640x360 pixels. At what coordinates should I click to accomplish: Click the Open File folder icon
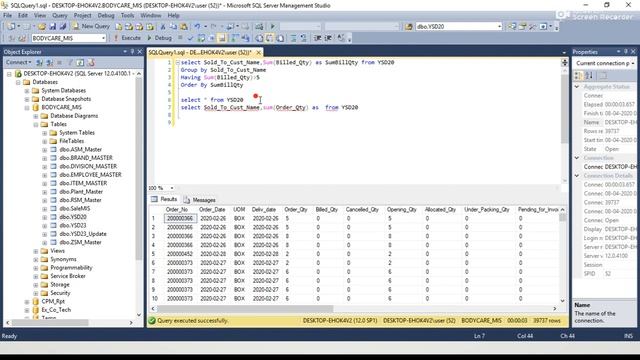tap(42, 27)
